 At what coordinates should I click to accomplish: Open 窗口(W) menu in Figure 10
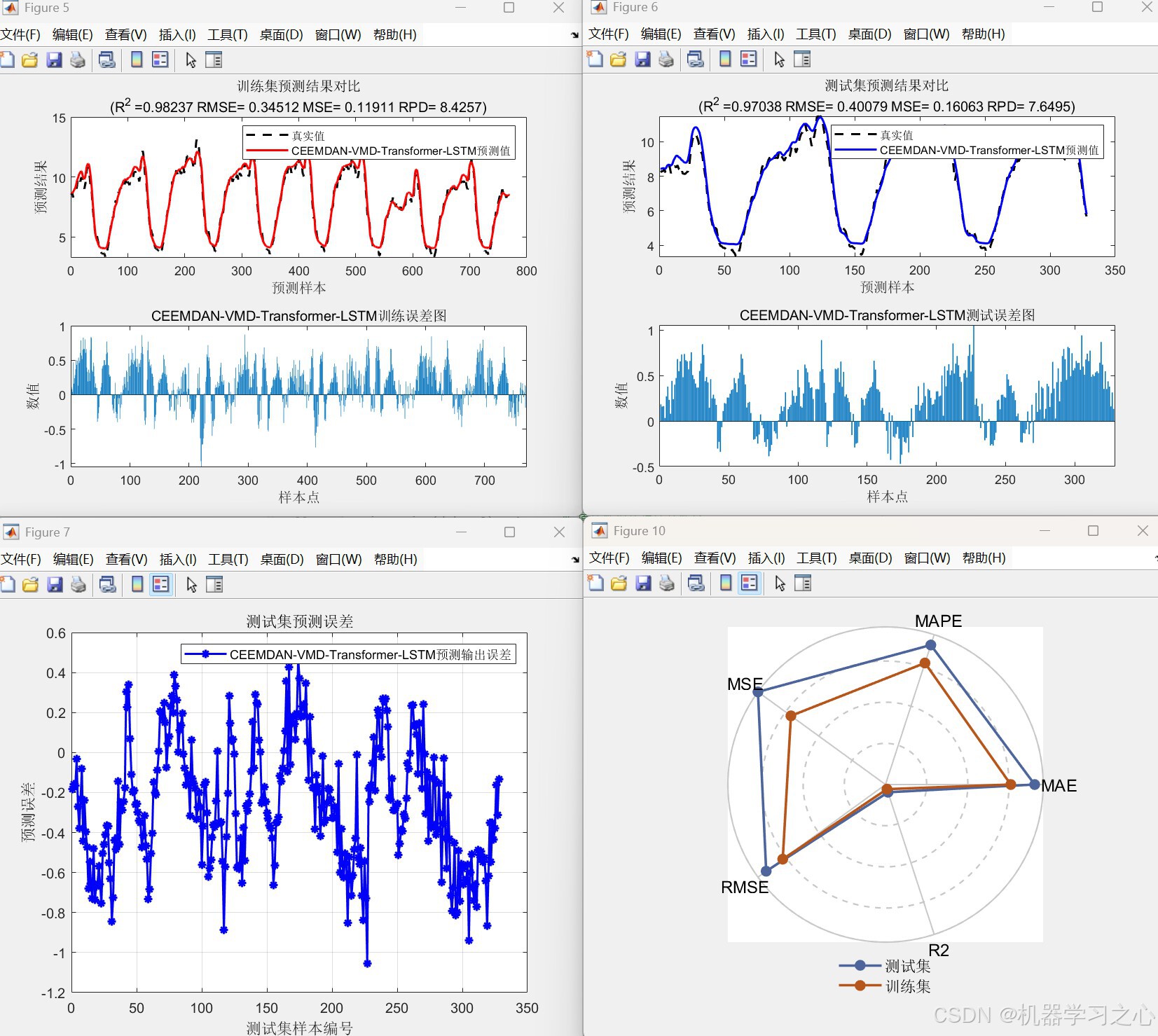(x=928, y=558)
